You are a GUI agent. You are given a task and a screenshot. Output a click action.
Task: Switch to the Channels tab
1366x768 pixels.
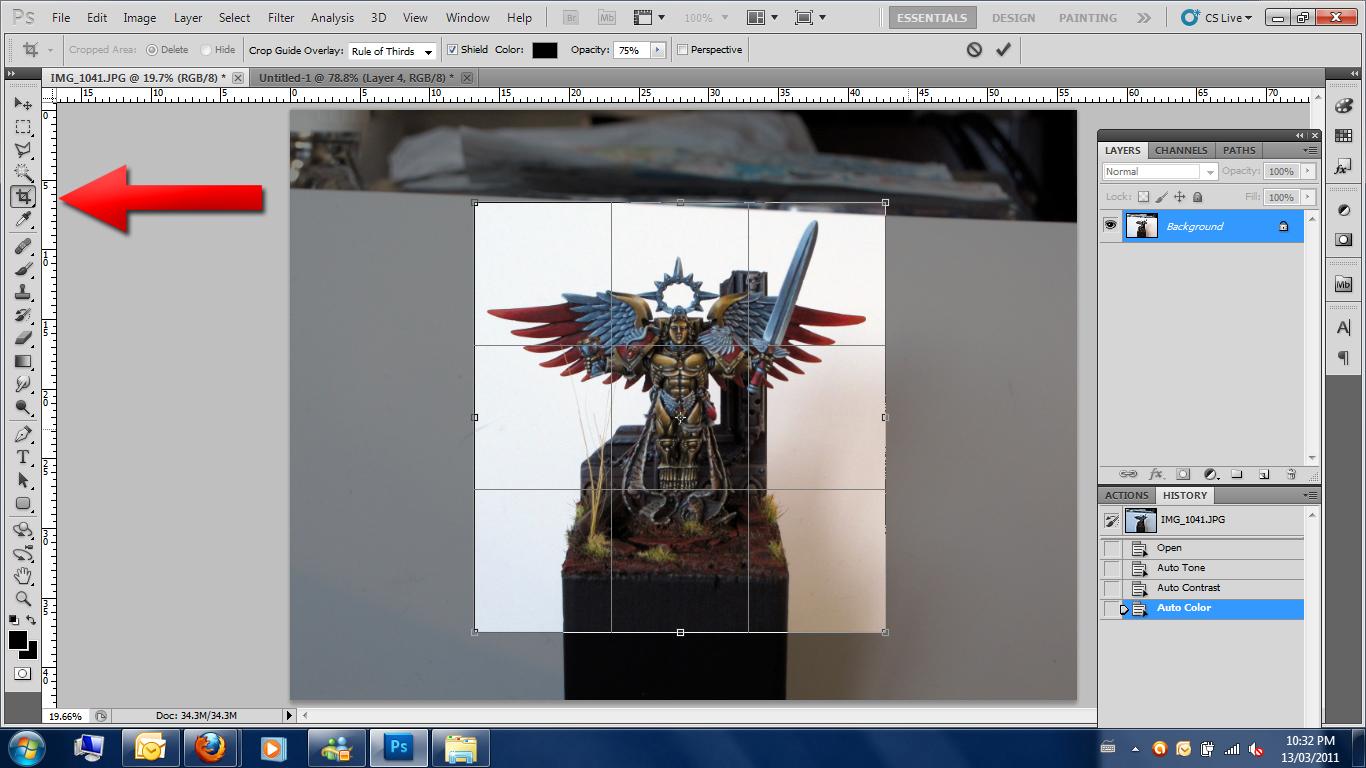(x=1181, y=150)
